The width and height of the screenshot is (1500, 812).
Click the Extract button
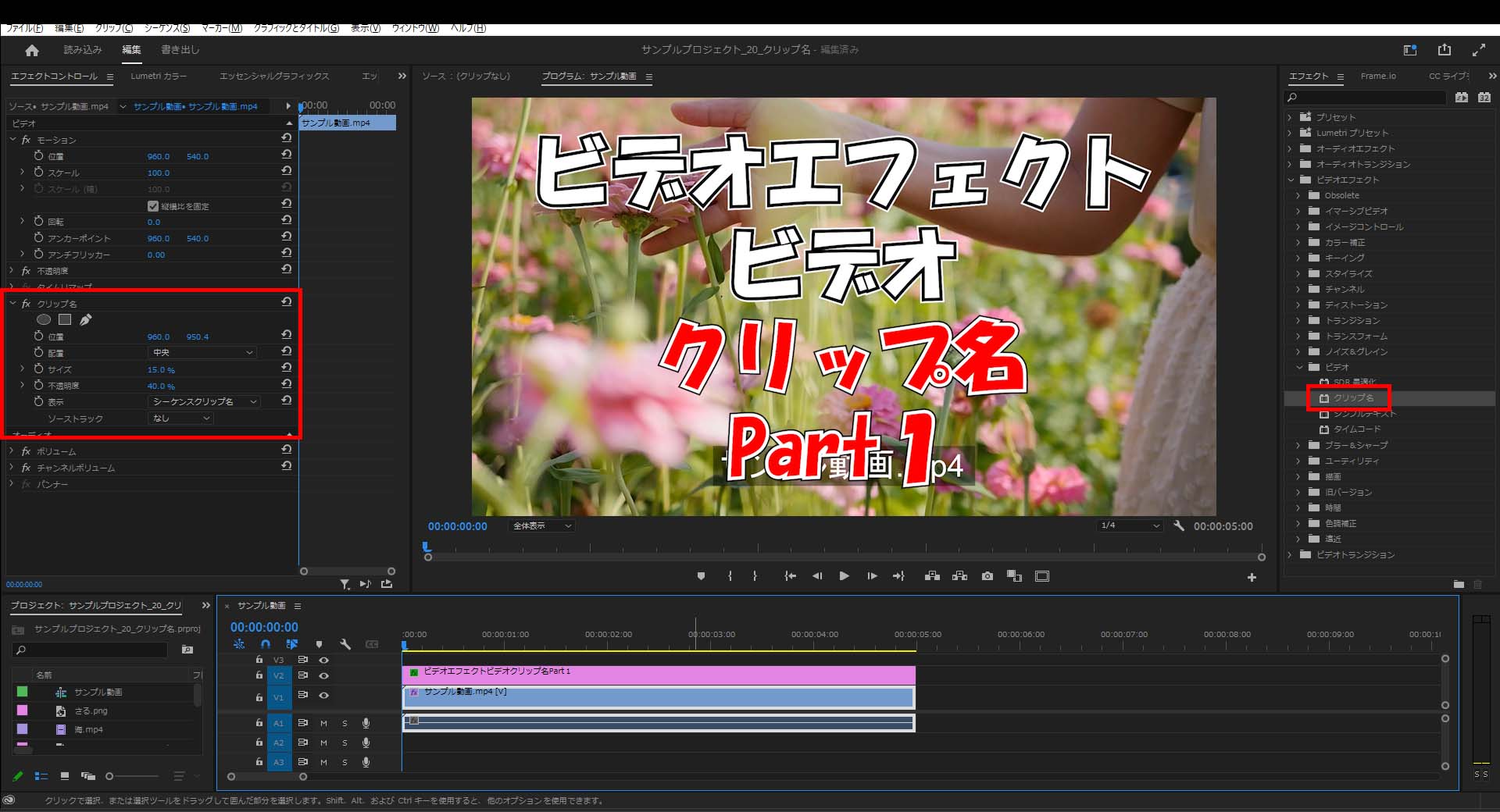click(960, 576)
